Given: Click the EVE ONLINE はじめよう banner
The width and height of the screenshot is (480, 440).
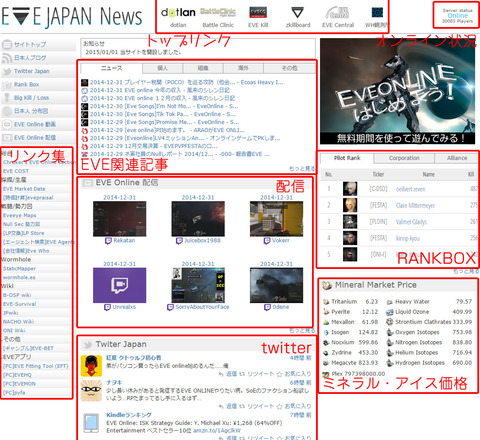Looking at the screenshot, I should click(x=397, y=91).
